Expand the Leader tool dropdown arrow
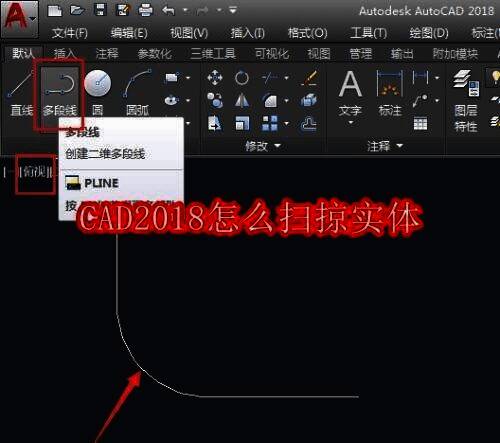Viewport: 500px width, 443px height. click(437, 100)
